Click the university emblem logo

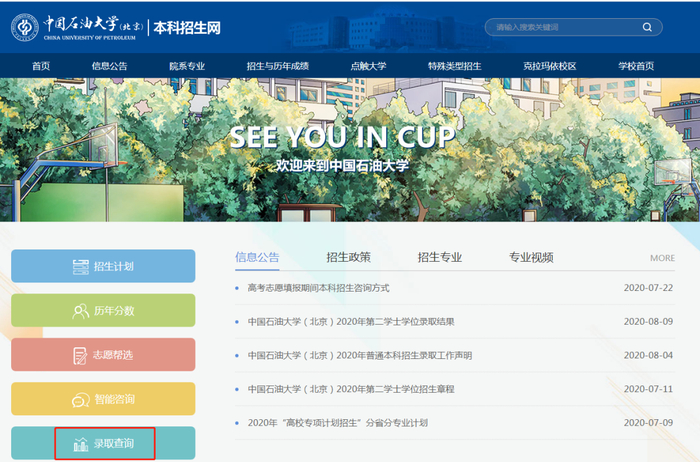pyautogui.click(x=25, y=27)
